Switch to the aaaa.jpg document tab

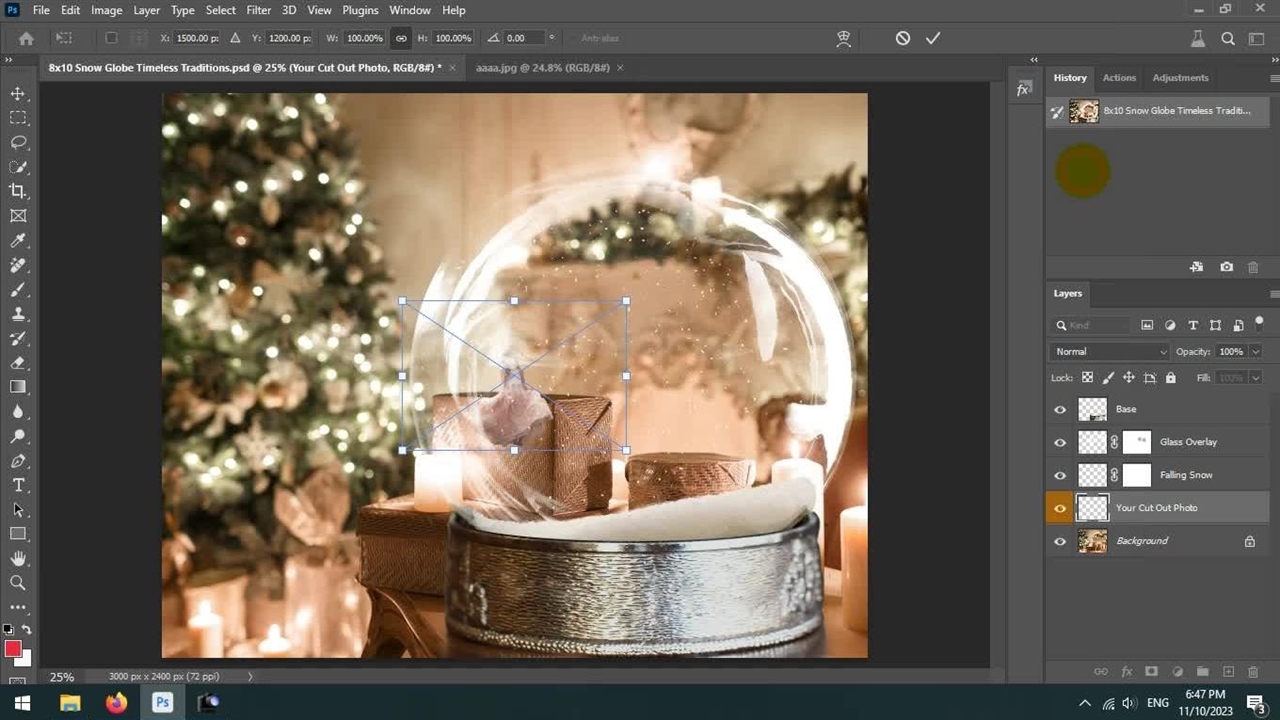pyautogui.click(x=542, y=67)
